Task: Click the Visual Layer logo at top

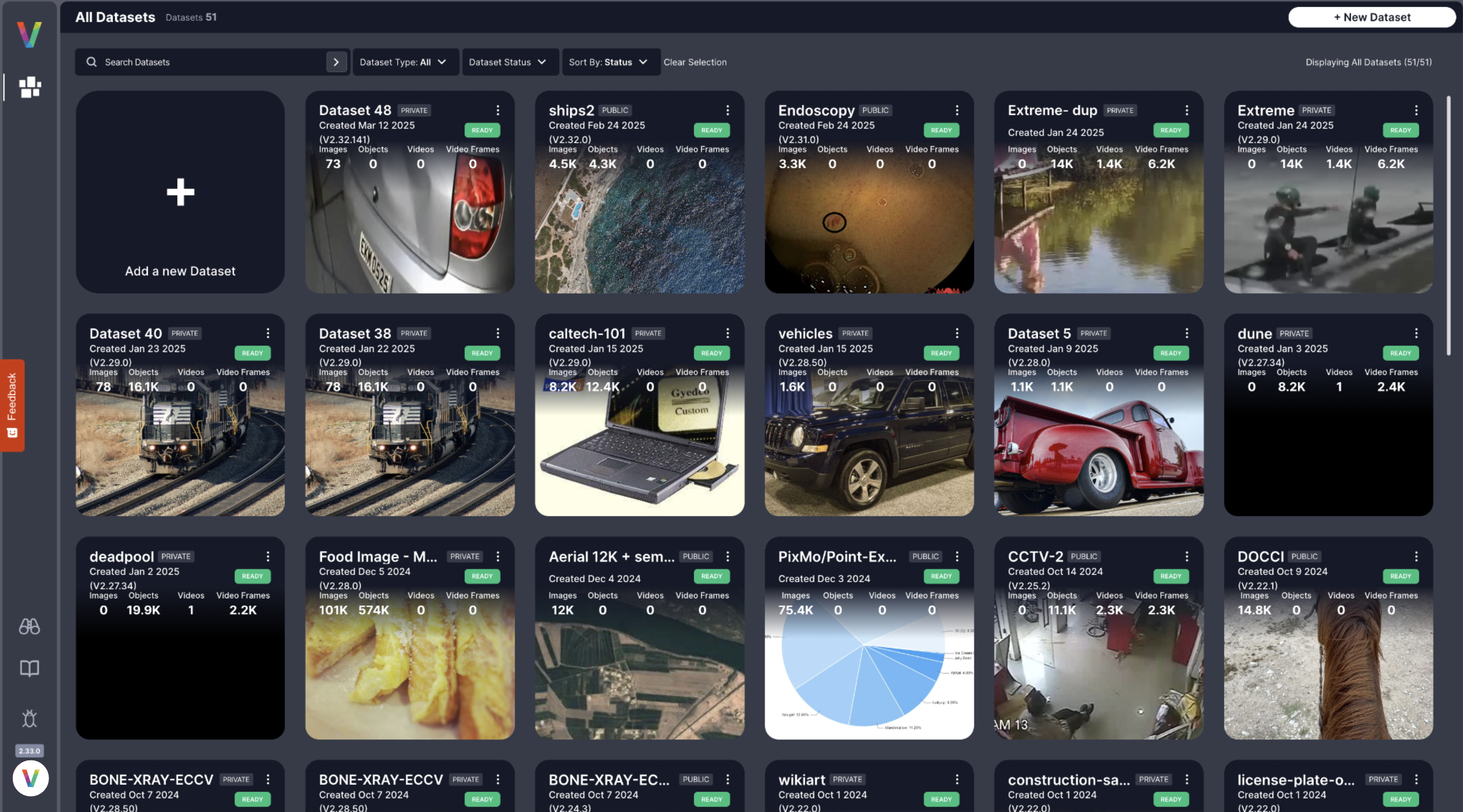Action: tap(29, 35)
